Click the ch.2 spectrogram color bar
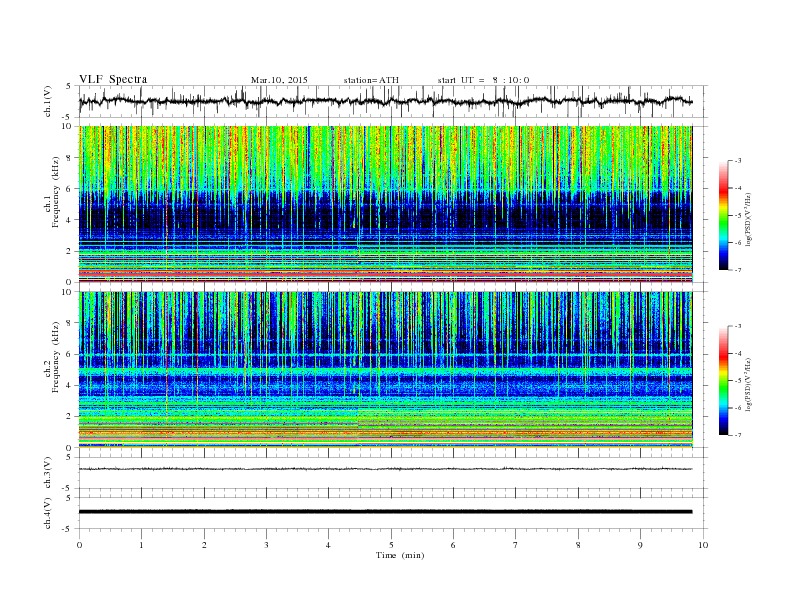Screen dimensions: 792x612 (723, 381)
